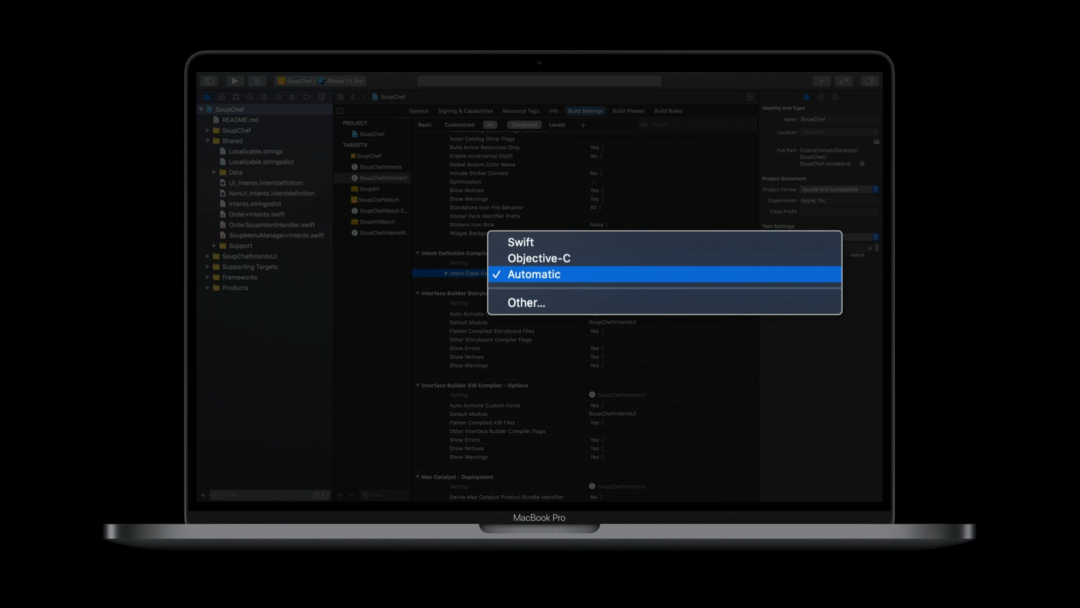
Task: Show the Report navigator
Action: point(322,97)
